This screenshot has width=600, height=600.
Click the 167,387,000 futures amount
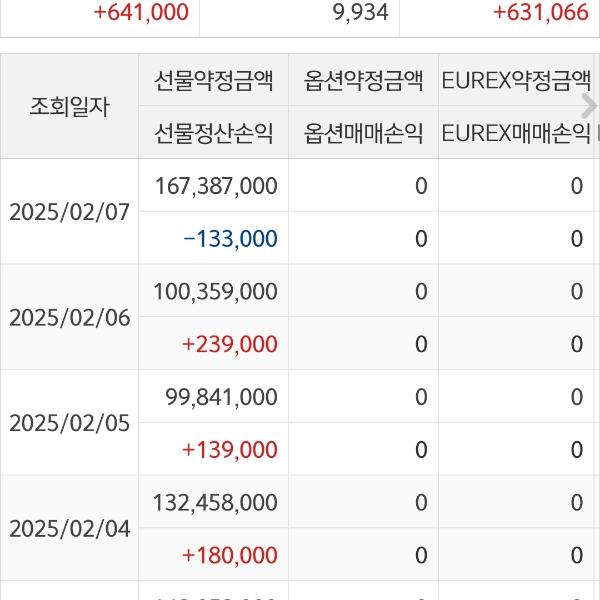pos(217,185)
